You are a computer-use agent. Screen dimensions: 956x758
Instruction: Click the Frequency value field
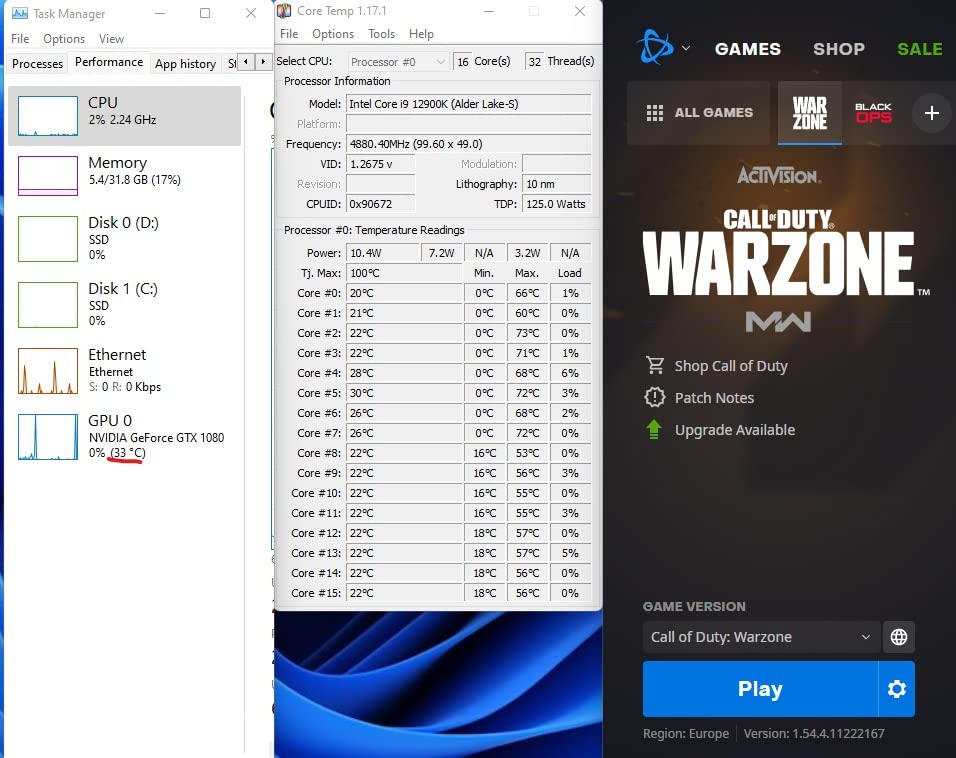(468, 144)
